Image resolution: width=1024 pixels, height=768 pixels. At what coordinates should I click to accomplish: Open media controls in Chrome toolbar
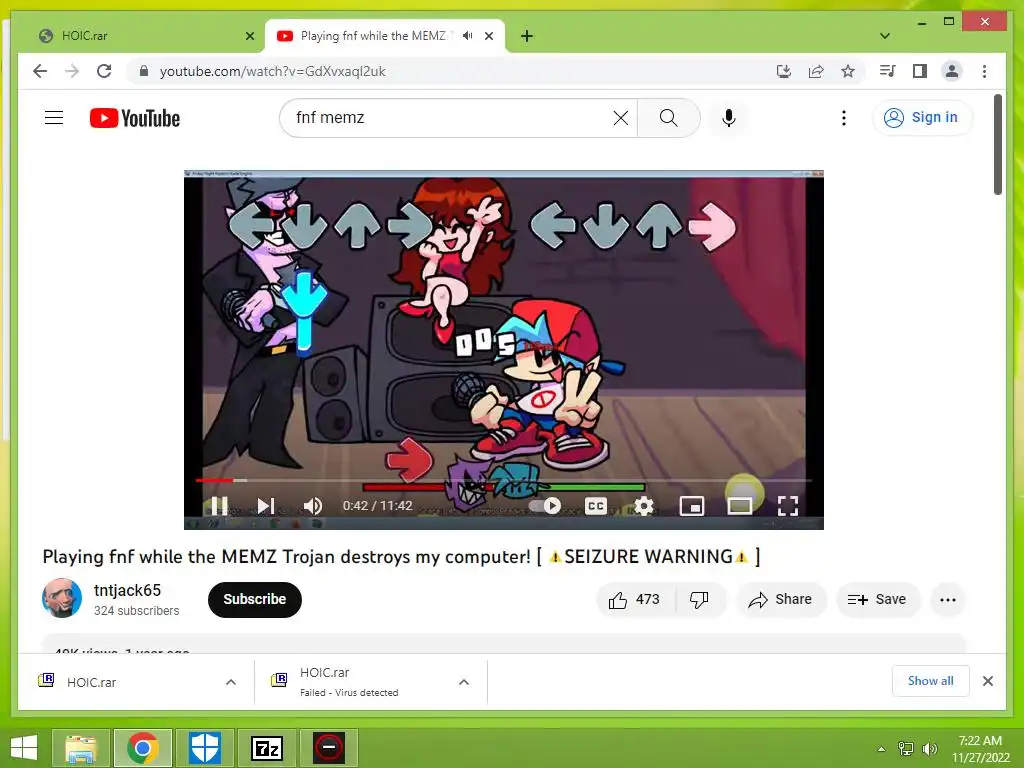(887, 71)
